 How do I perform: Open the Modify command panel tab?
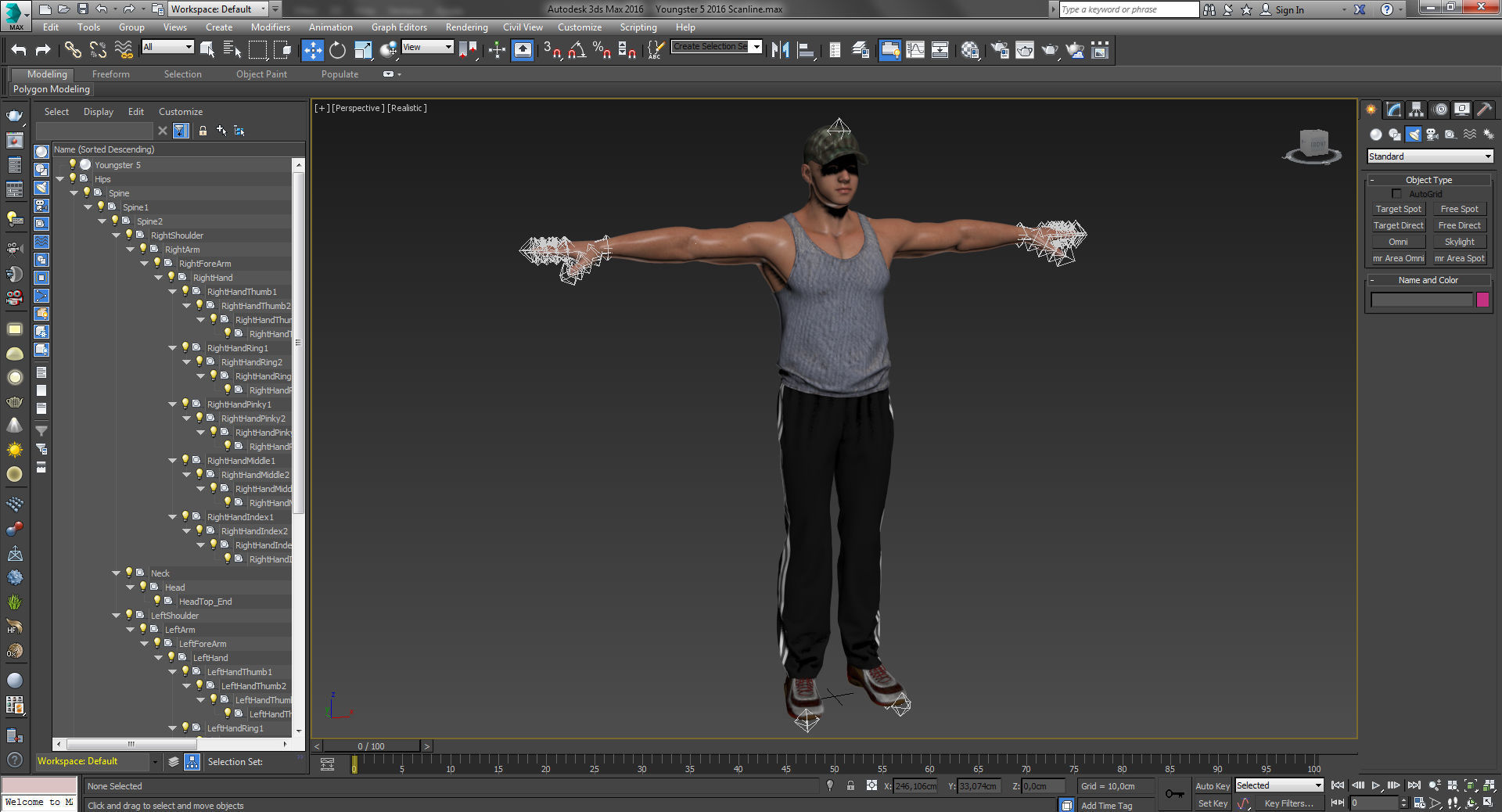point(1394,110)
